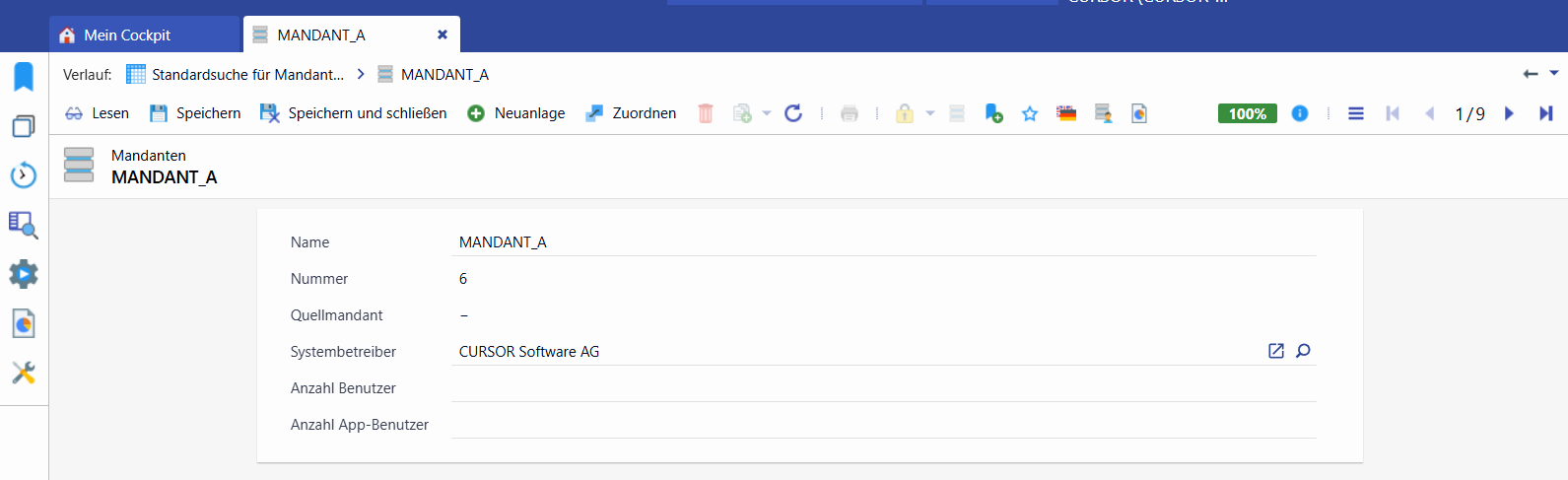The width and height of the screenshot is (1568, 480).
Task: Open the bookmarks icon in left sidebar
Action: tap(24, 76)
